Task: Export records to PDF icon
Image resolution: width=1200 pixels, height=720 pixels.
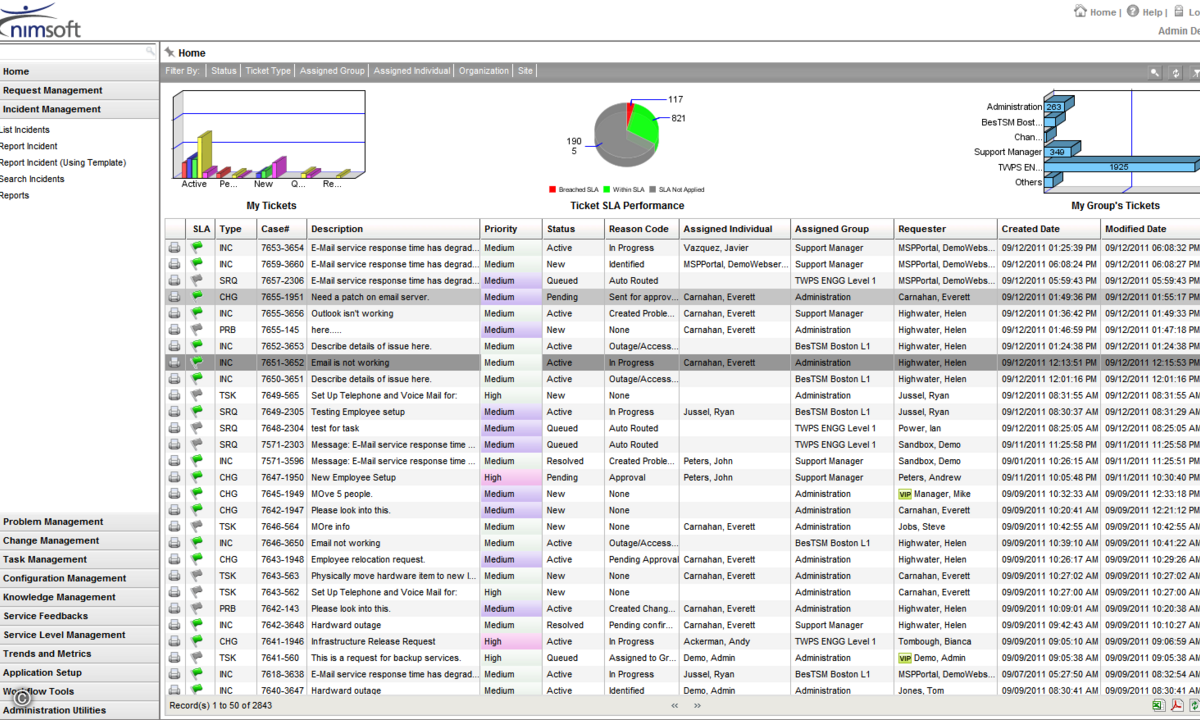Action: coord(1177,706)
